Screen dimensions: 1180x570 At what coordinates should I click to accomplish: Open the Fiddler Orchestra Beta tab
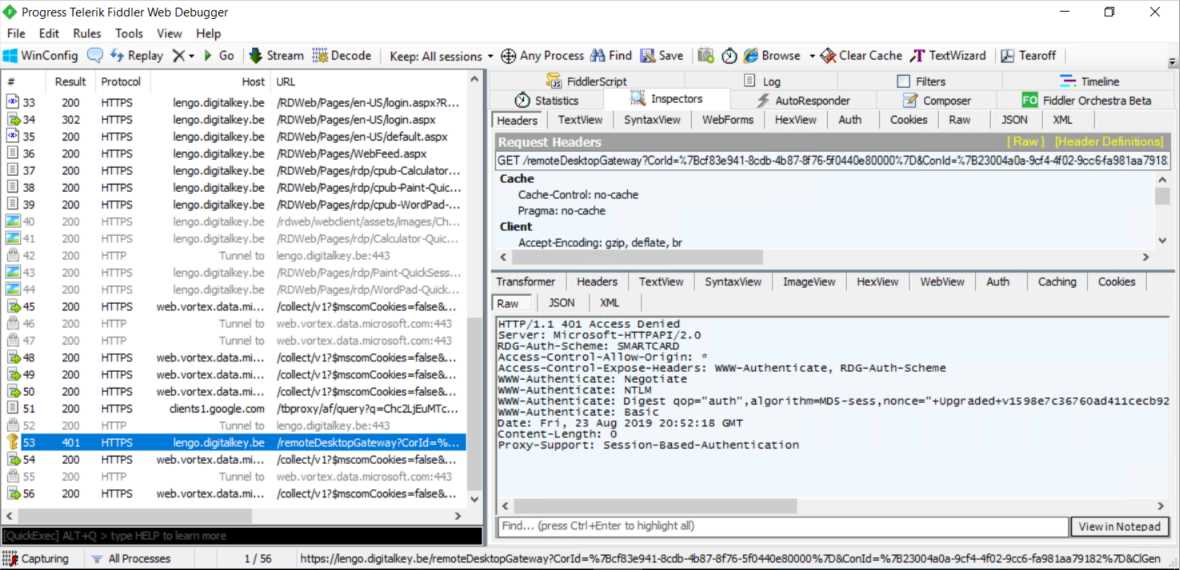pyautogui.click(x=1086, y=100)
